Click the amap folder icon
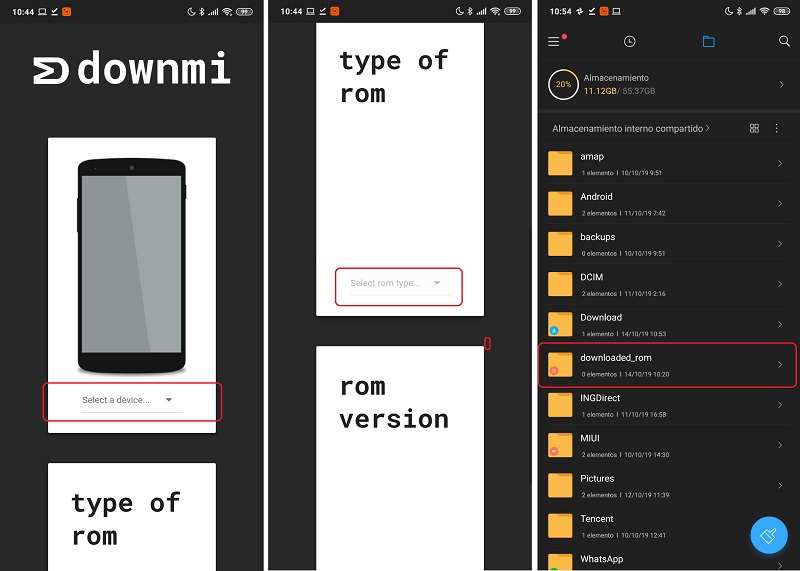 click(560, 163)
